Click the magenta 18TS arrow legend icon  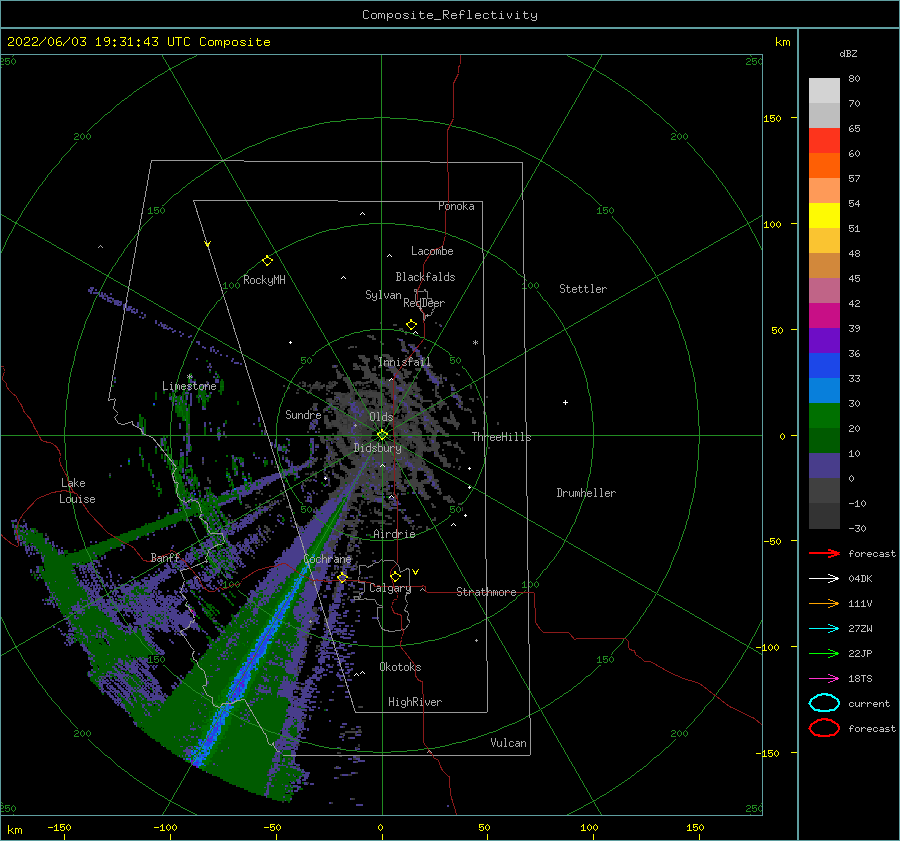[824, 679]
